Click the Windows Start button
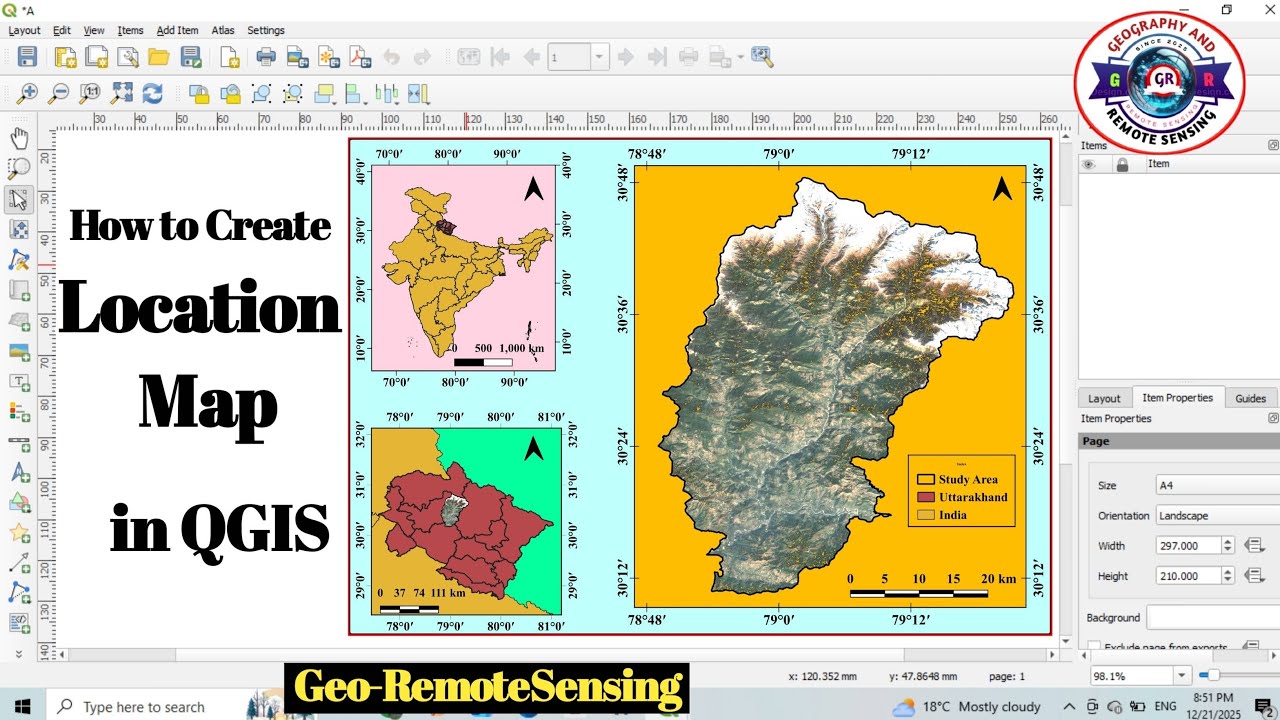Image resolution: width=1280 pixels, height=720 pixels. click(x=23, y=706)
